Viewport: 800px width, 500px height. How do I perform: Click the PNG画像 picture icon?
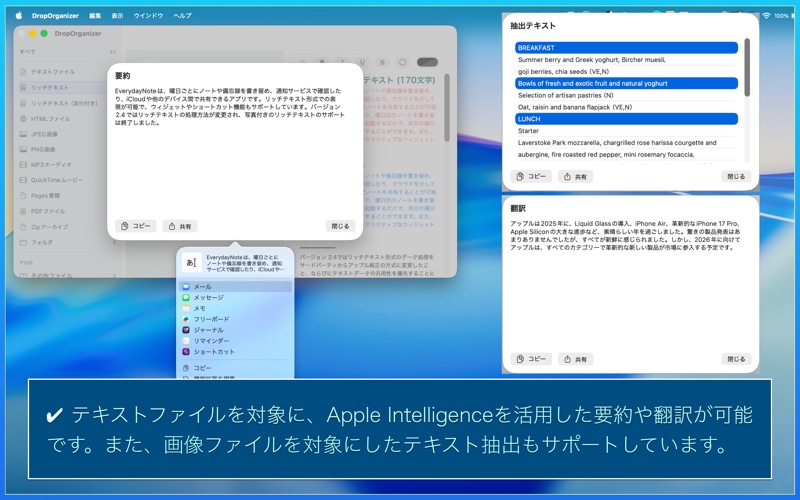[x=23, y=149]
